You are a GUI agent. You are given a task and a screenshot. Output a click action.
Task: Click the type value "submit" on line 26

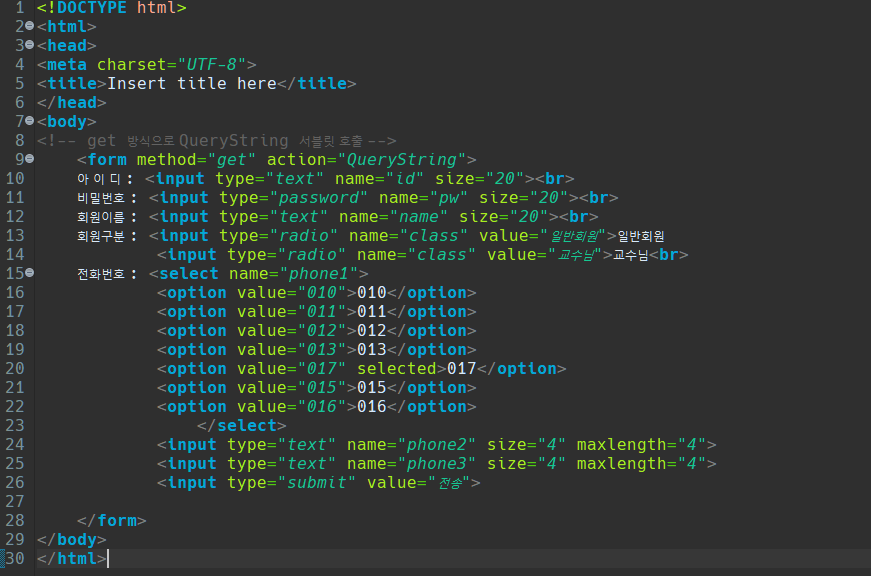[316, 483]
